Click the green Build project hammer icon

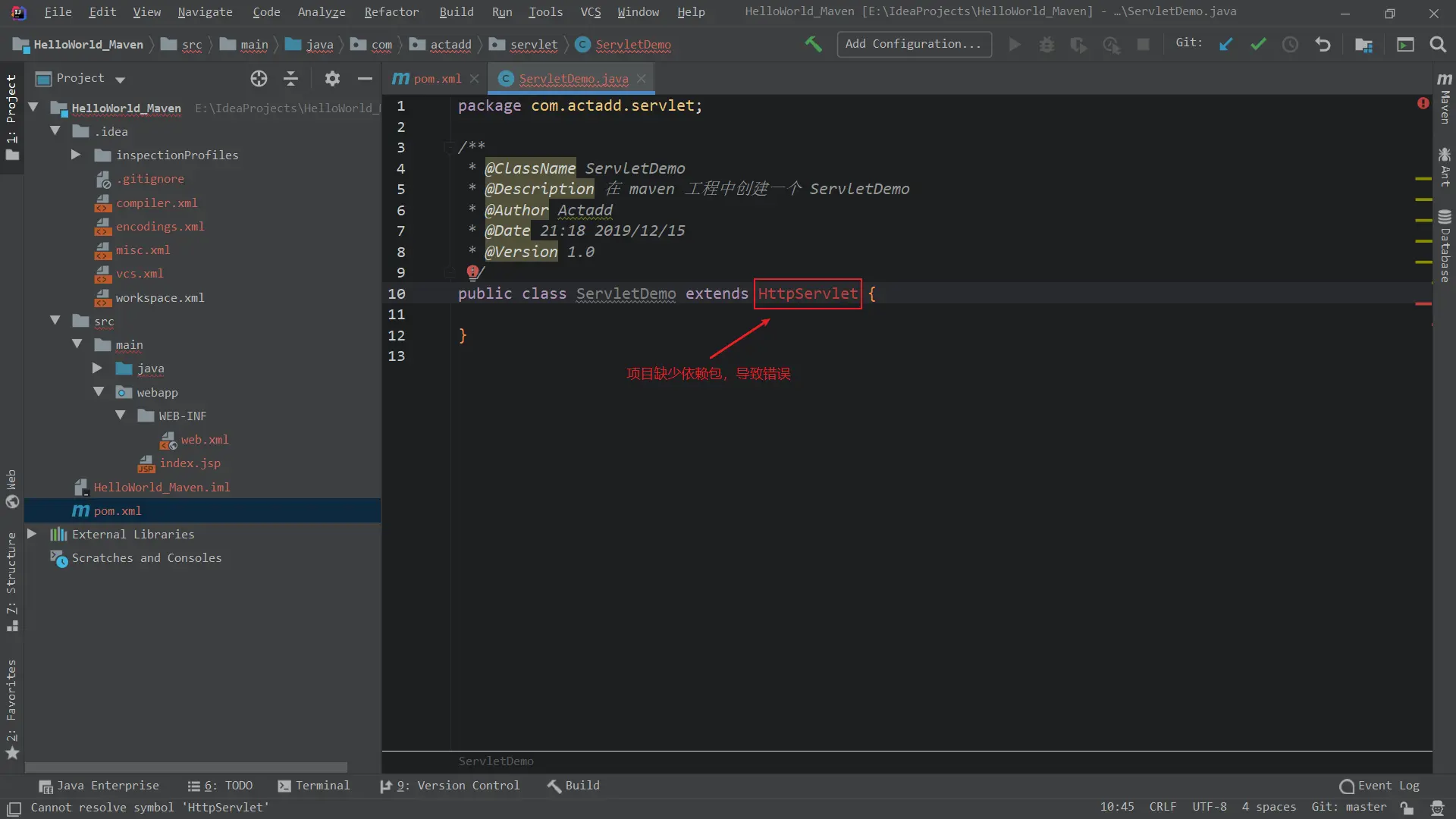(813, 45)
